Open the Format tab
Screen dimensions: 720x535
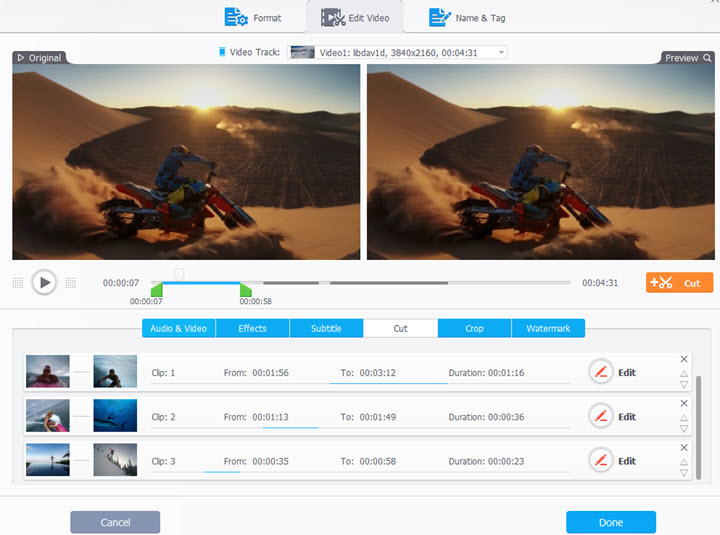click(253, 17)
